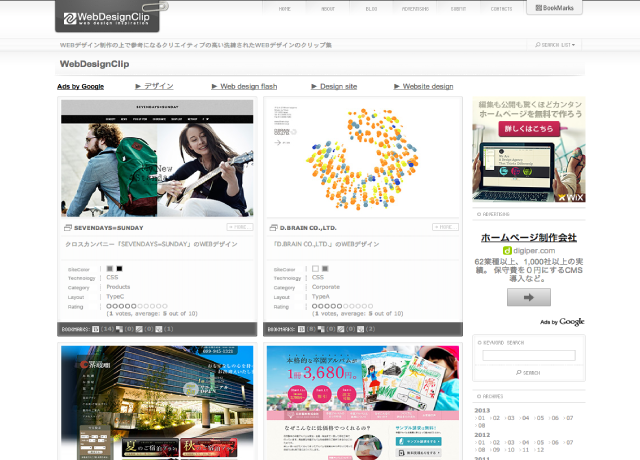Click the Products category link
This screenshot has width=640, height=460.
point(118,287)
